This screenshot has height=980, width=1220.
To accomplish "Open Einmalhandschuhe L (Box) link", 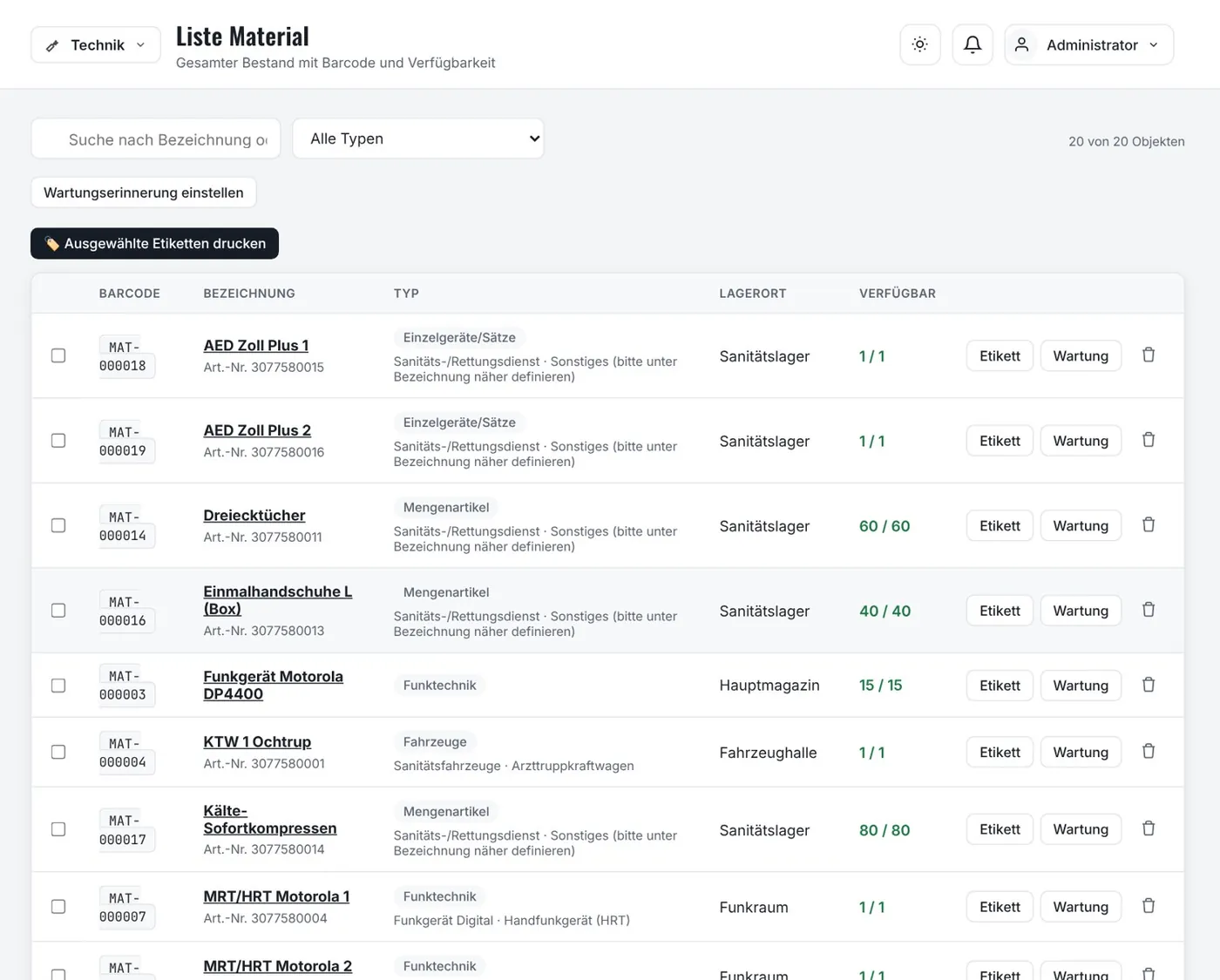I will point(277,600).
